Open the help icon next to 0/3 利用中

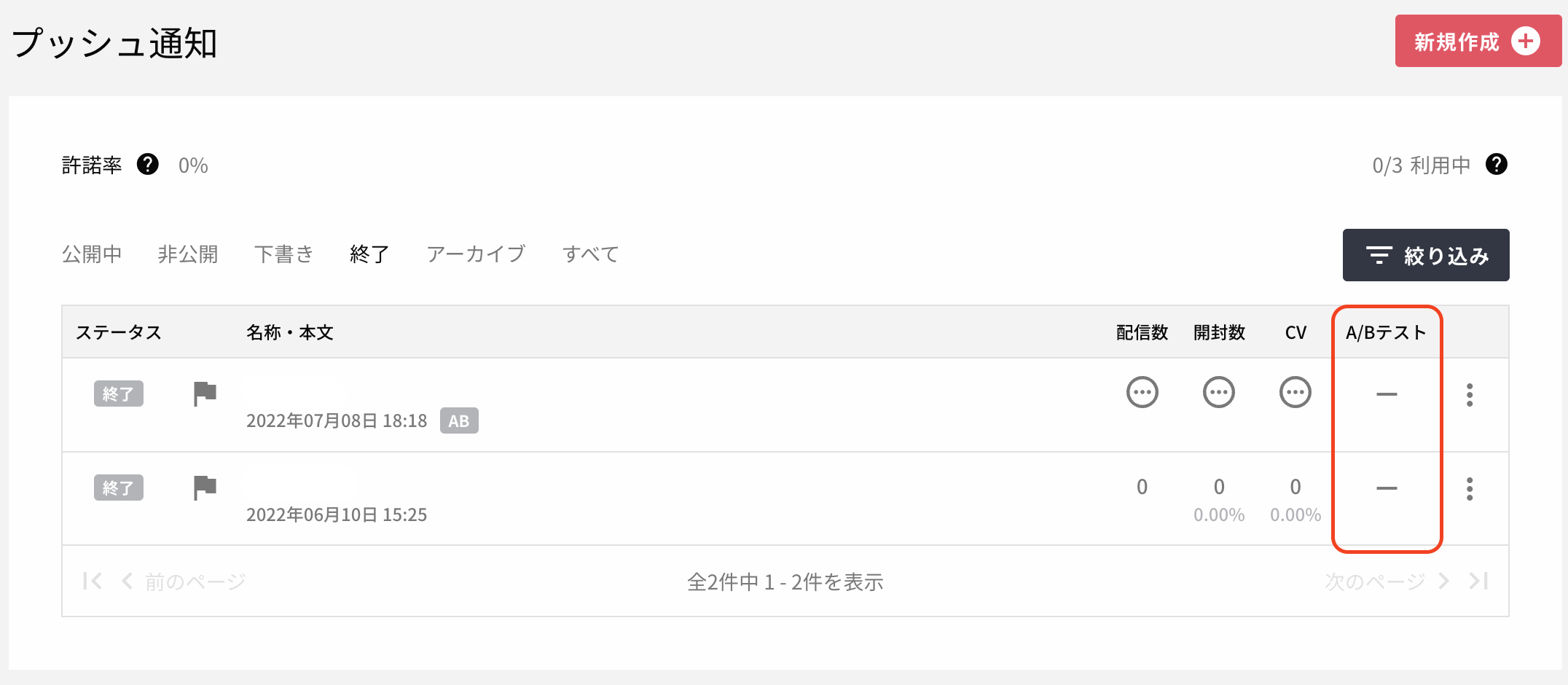point(1497,165)
